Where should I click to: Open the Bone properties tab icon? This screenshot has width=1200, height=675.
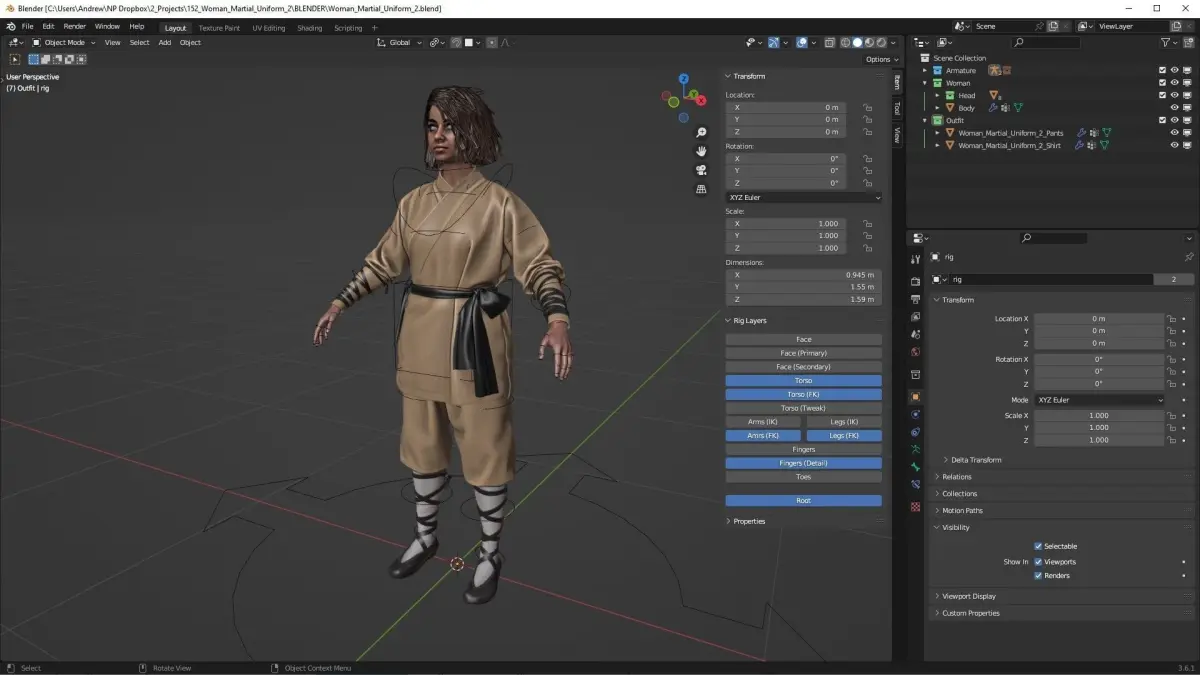tap(915, 467)
